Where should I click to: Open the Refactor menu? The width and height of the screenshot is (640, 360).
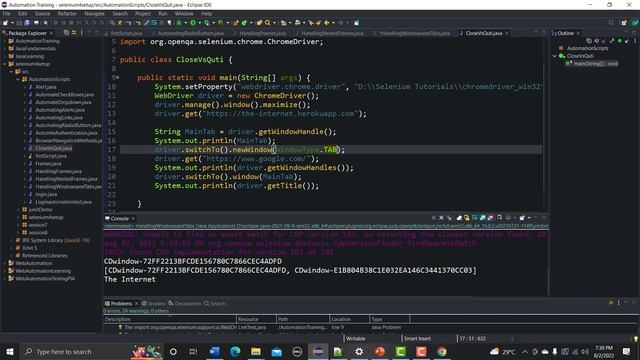(67, 13)
